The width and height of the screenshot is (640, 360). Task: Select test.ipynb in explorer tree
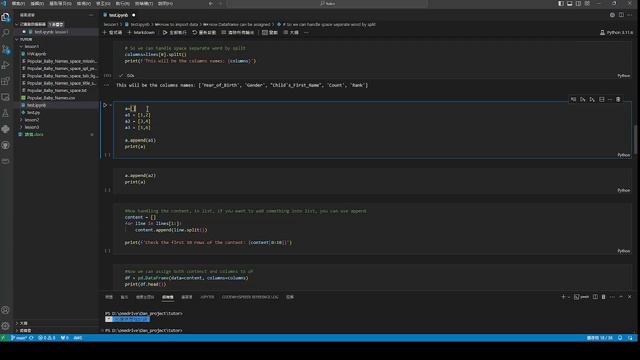coord(36,105)
